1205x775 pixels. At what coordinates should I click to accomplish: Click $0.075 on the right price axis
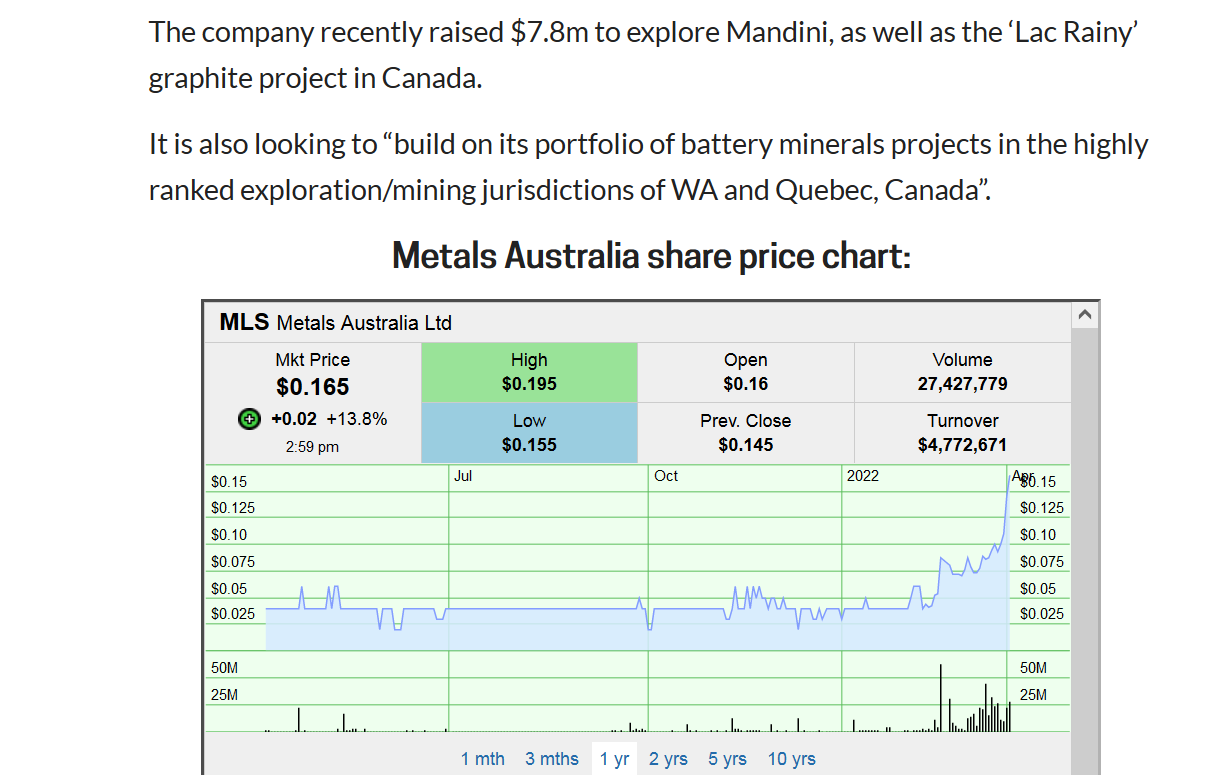coord(1042,562)
